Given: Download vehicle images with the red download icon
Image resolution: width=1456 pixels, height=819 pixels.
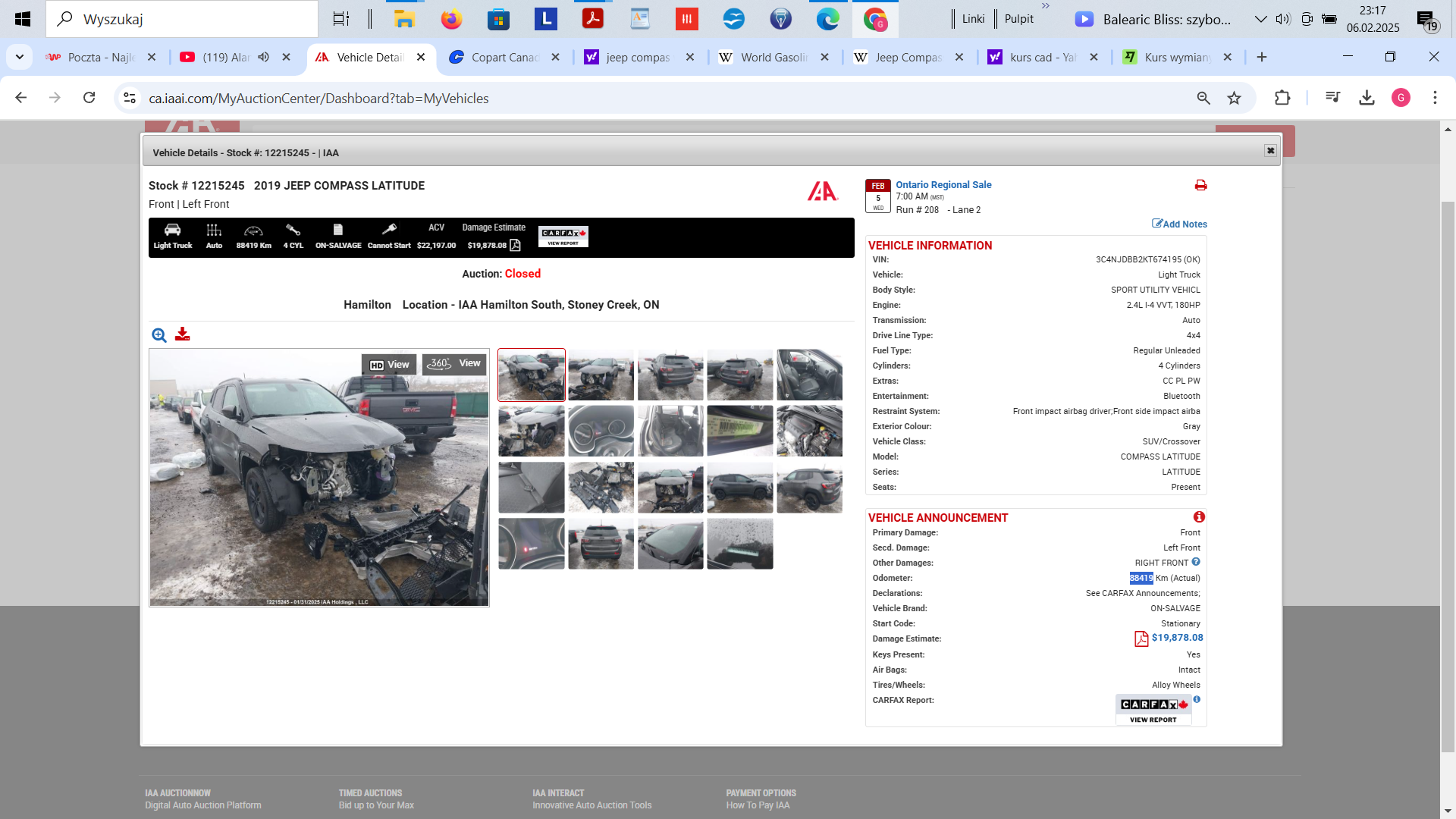Looking at the screenshot, I should coord(182,334).
